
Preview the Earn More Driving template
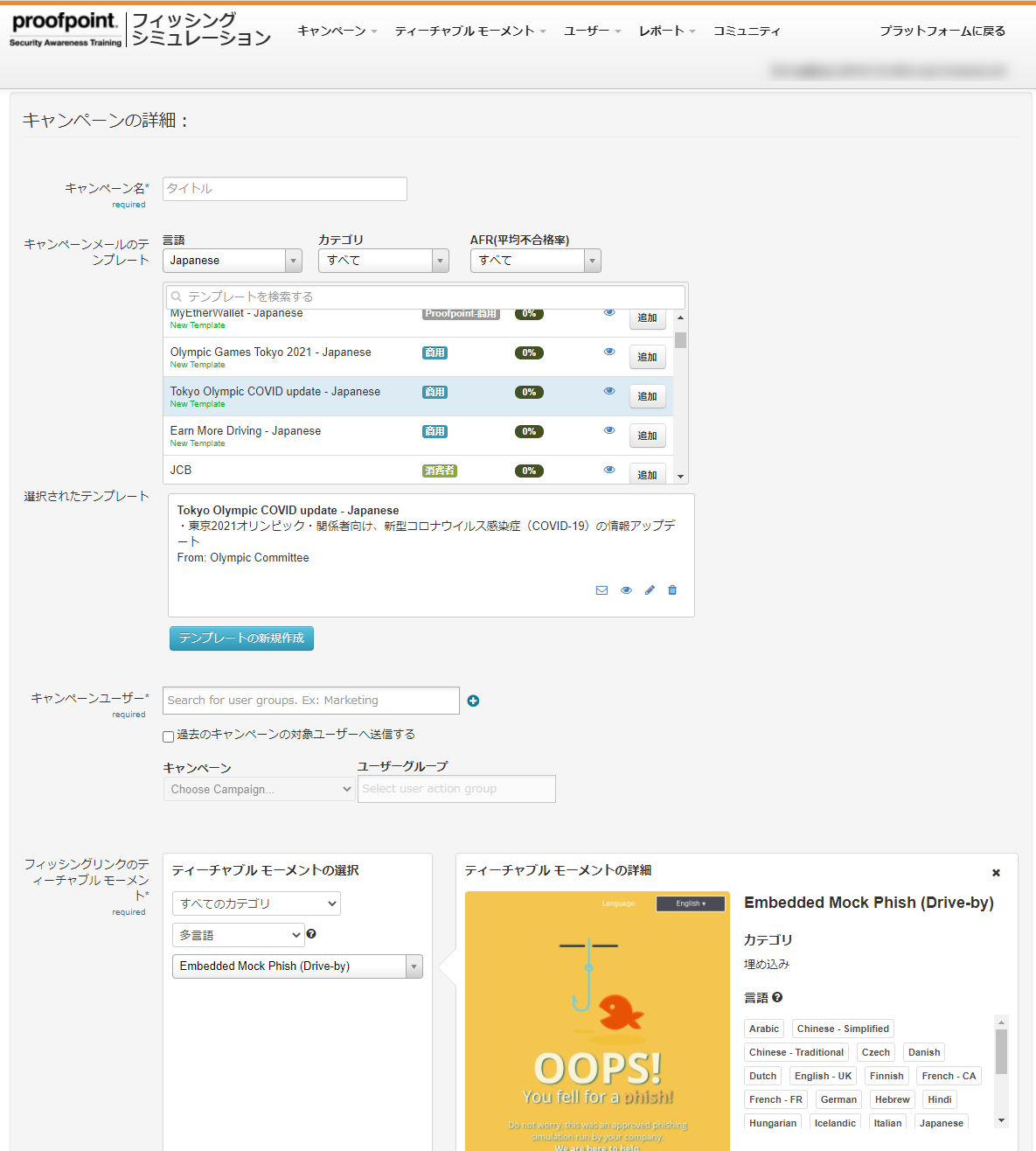point(609,430)
